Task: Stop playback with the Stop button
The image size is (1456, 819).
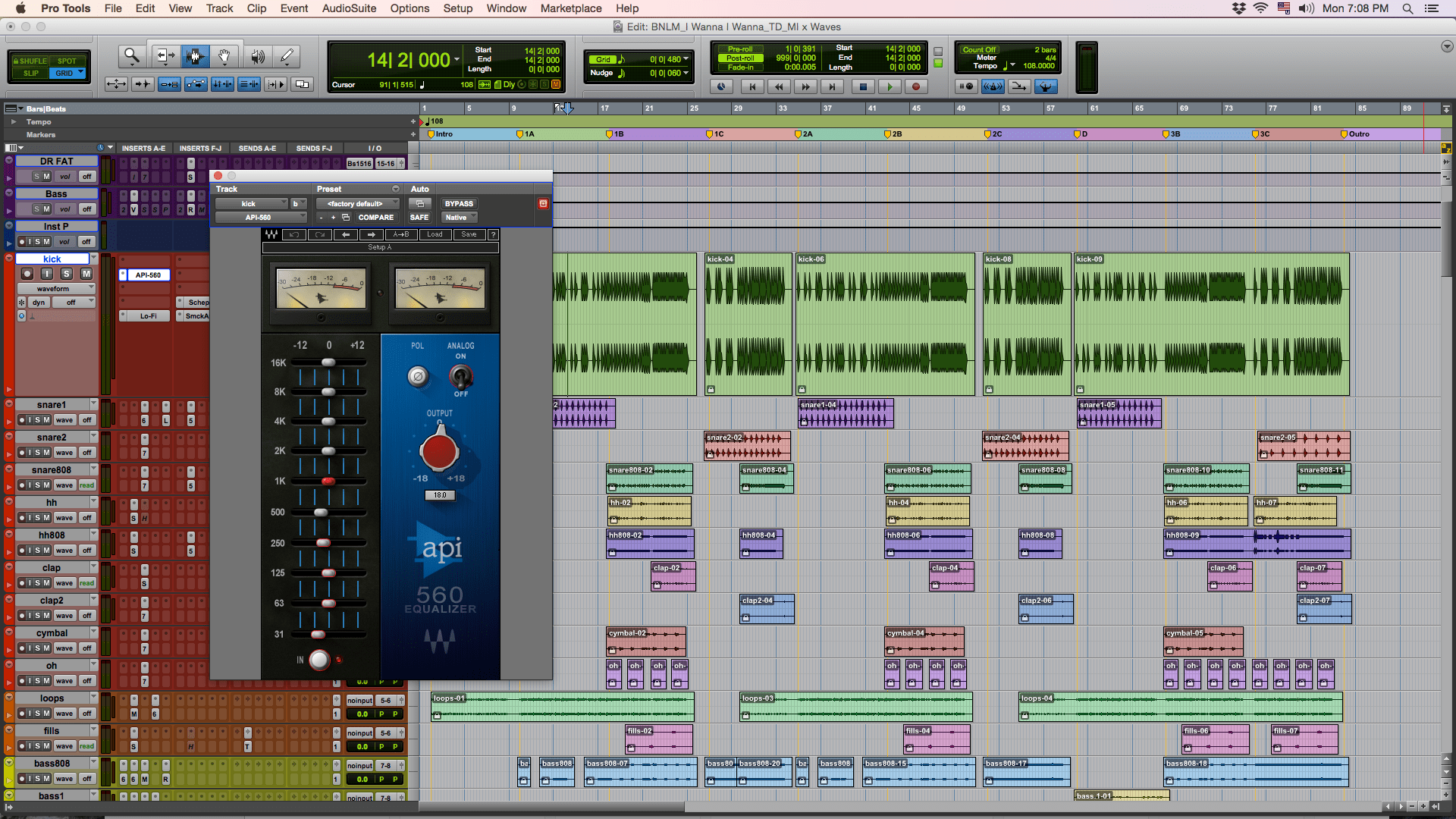Action: tap(862, 86)
